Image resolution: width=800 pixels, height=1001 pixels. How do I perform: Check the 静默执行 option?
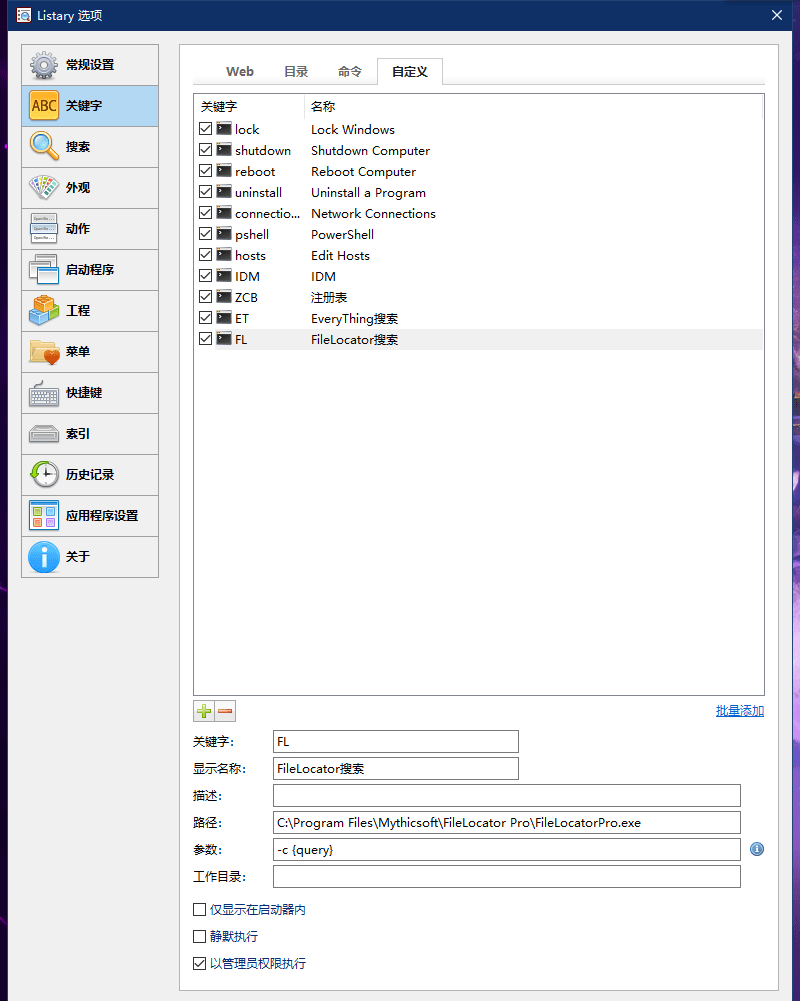(200, 937)
